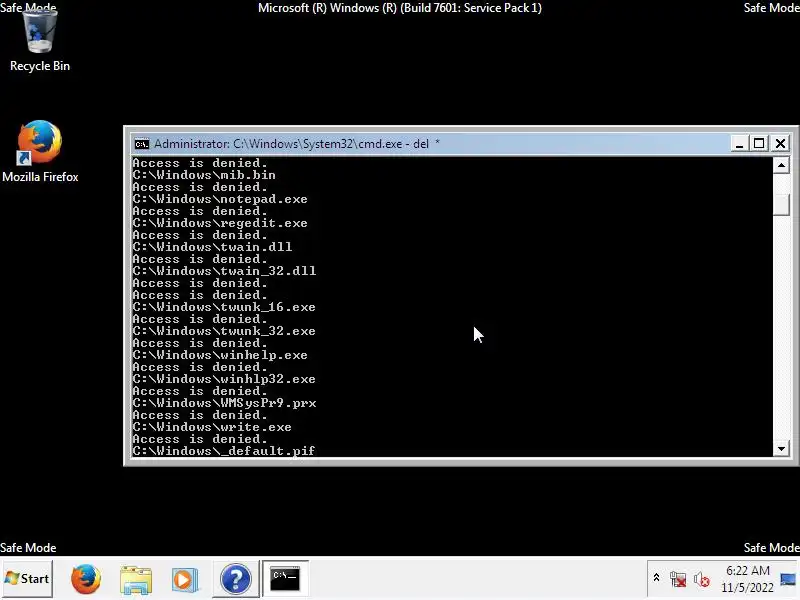
Task: Click the line C:\Windows\notepad.exe
Action: point(220,199)
